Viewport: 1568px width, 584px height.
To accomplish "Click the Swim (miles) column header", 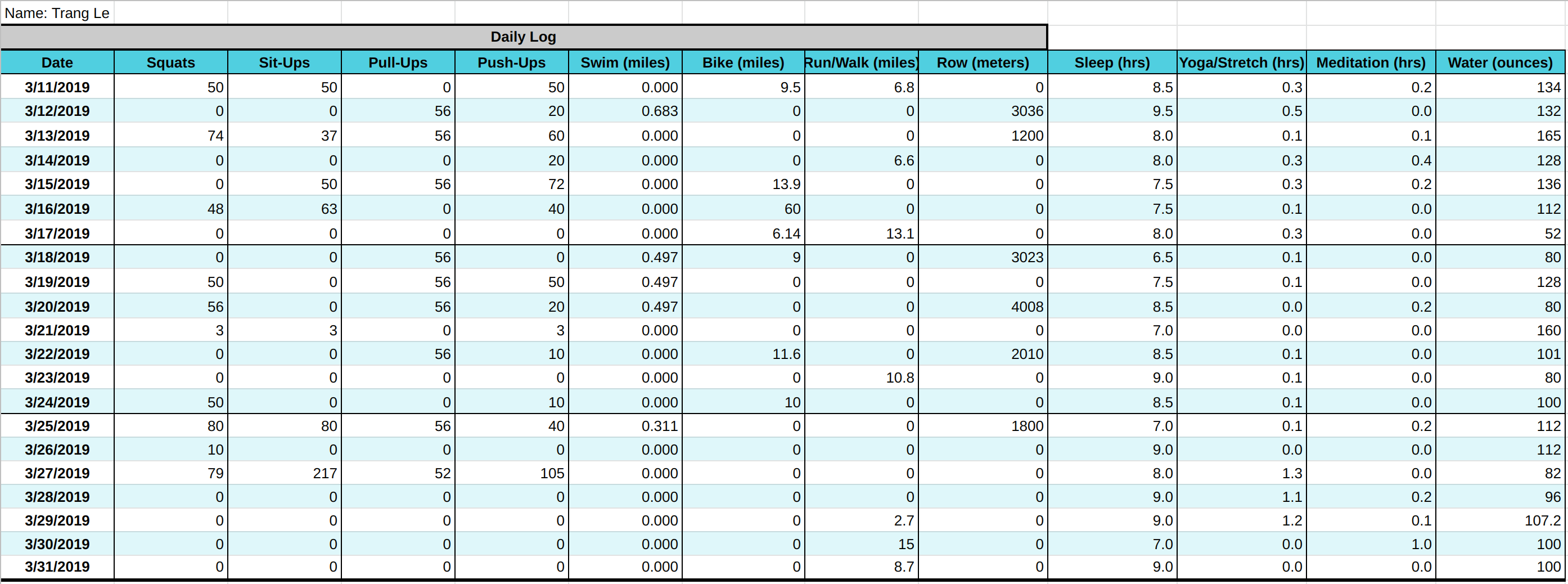I will click(623, 62).
